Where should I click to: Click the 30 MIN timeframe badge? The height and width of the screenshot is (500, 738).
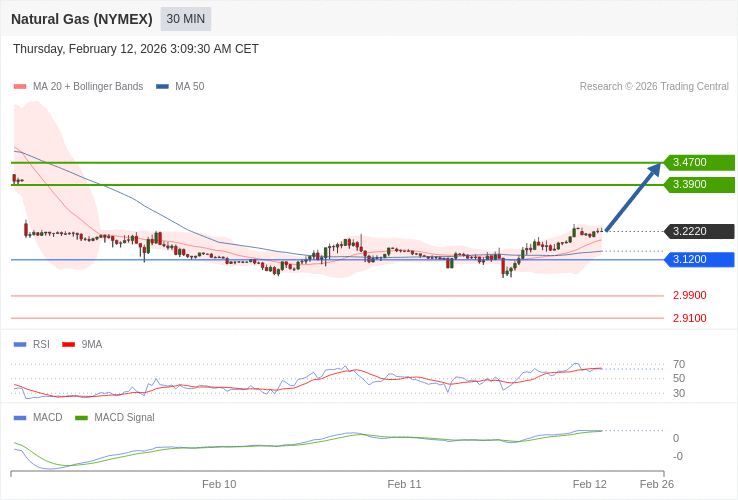coord(185,19)
